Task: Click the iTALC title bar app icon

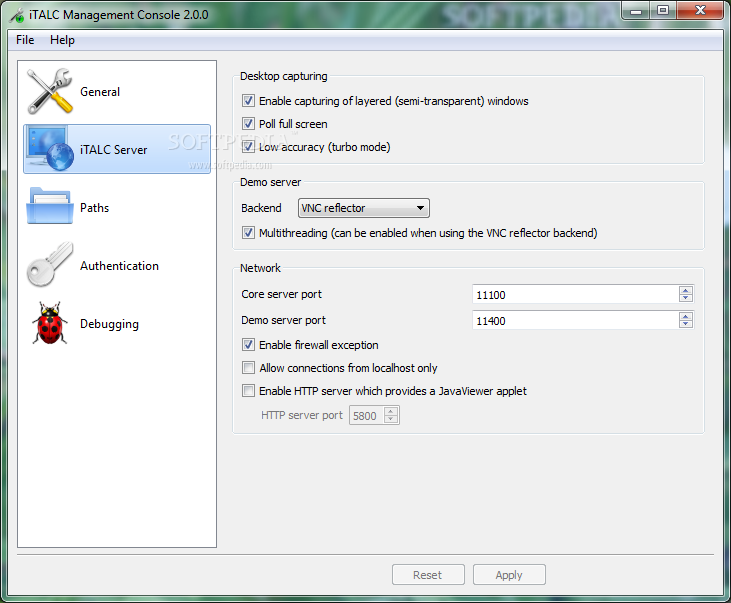Action: [x=17, y=15]
